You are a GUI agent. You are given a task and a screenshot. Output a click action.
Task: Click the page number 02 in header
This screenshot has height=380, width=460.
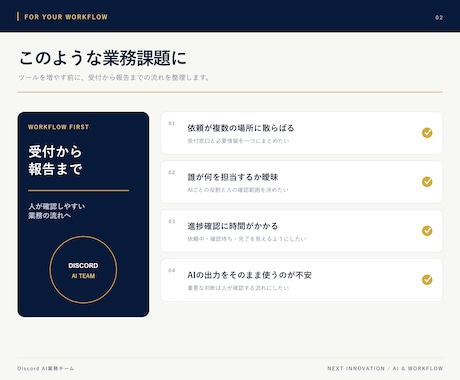coord(439,18)
